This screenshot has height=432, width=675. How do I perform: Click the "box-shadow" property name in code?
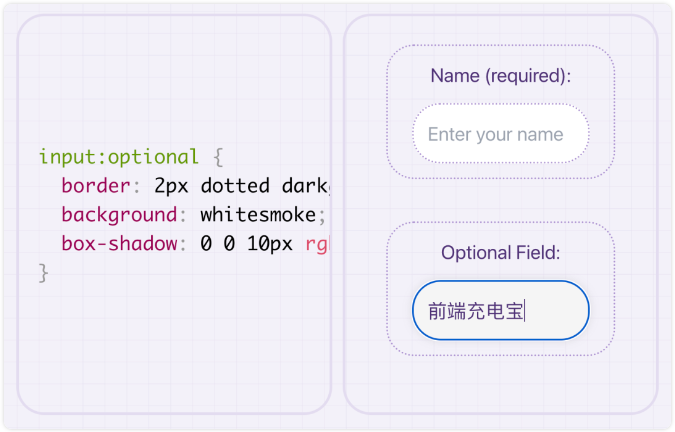(x=119, y=244)
